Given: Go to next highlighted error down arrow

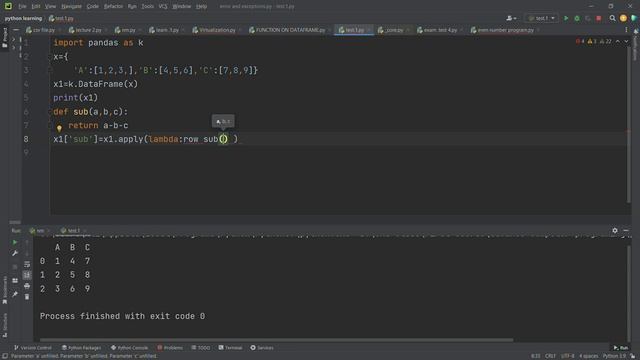Looking at the screenshot, I should [x=626, y=41].
